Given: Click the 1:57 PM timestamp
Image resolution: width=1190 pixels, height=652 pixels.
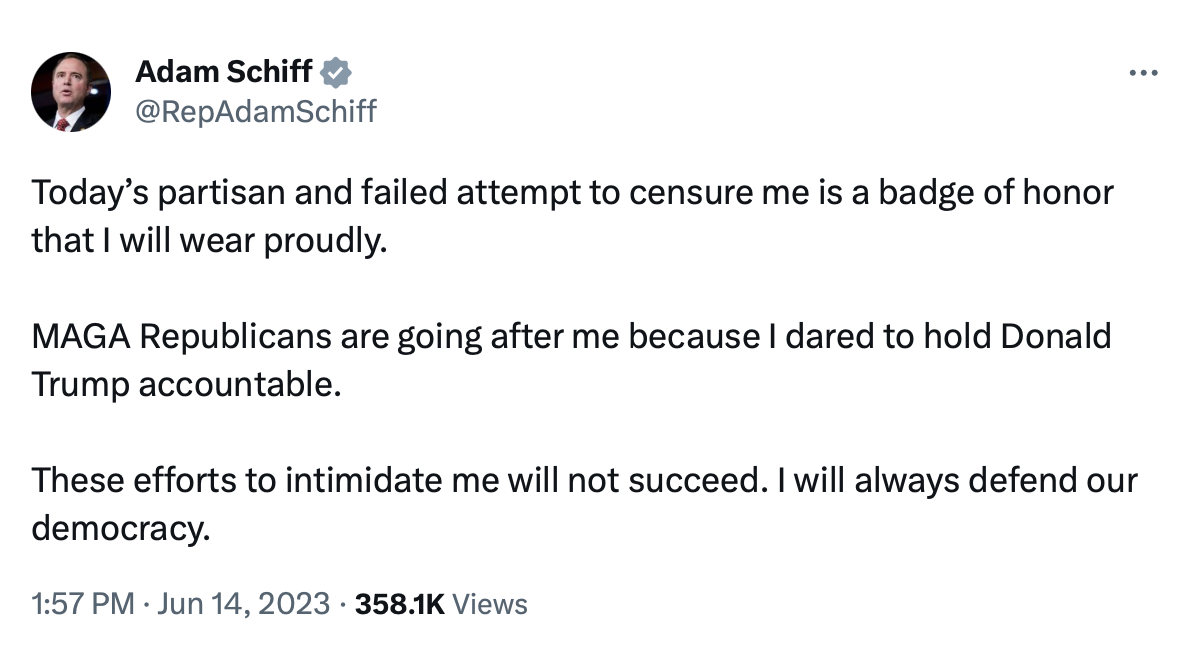Looking at the screenshot, I should click(83, 604).
